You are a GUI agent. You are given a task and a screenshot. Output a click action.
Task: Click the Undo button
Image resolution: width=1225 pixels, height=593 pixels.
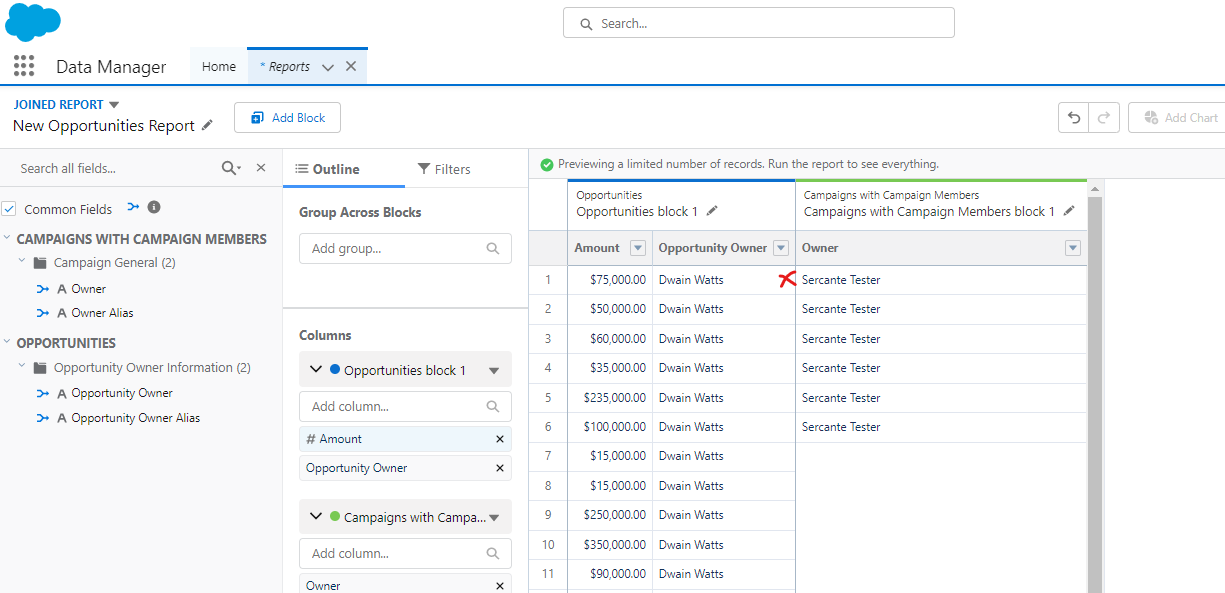1074,118
